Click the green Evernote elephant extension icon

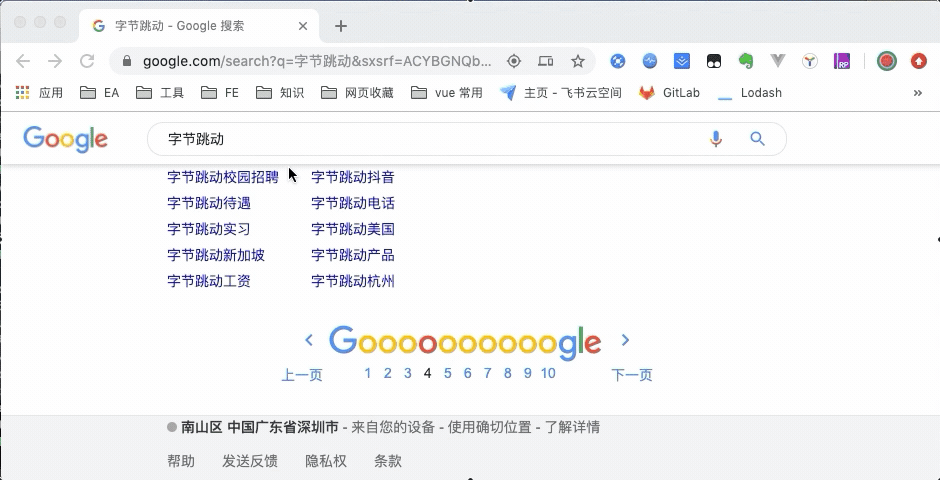(x=746, y=61)
